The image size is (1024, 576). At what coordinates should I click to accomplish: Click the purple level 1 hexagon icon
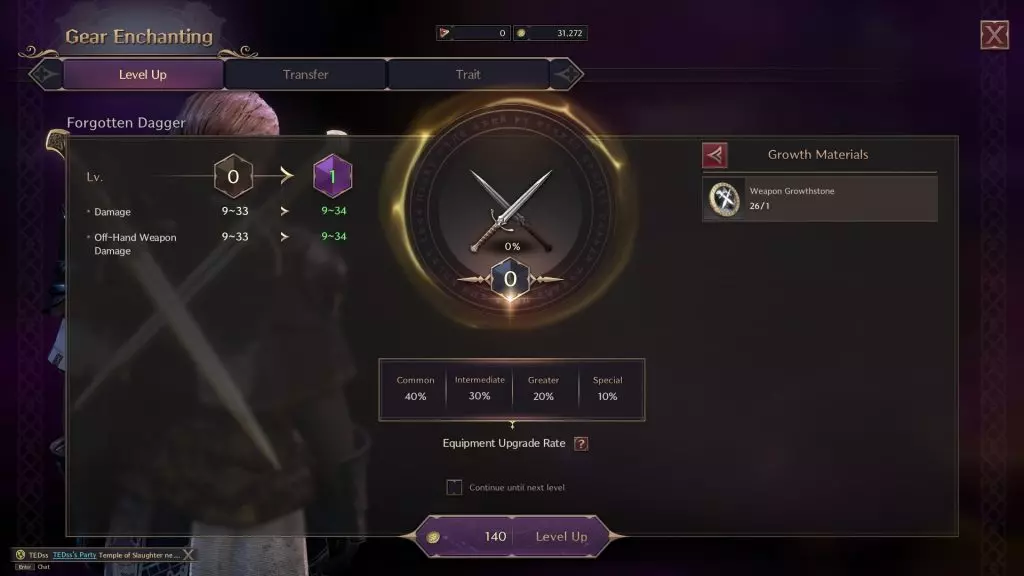point(332,176)
